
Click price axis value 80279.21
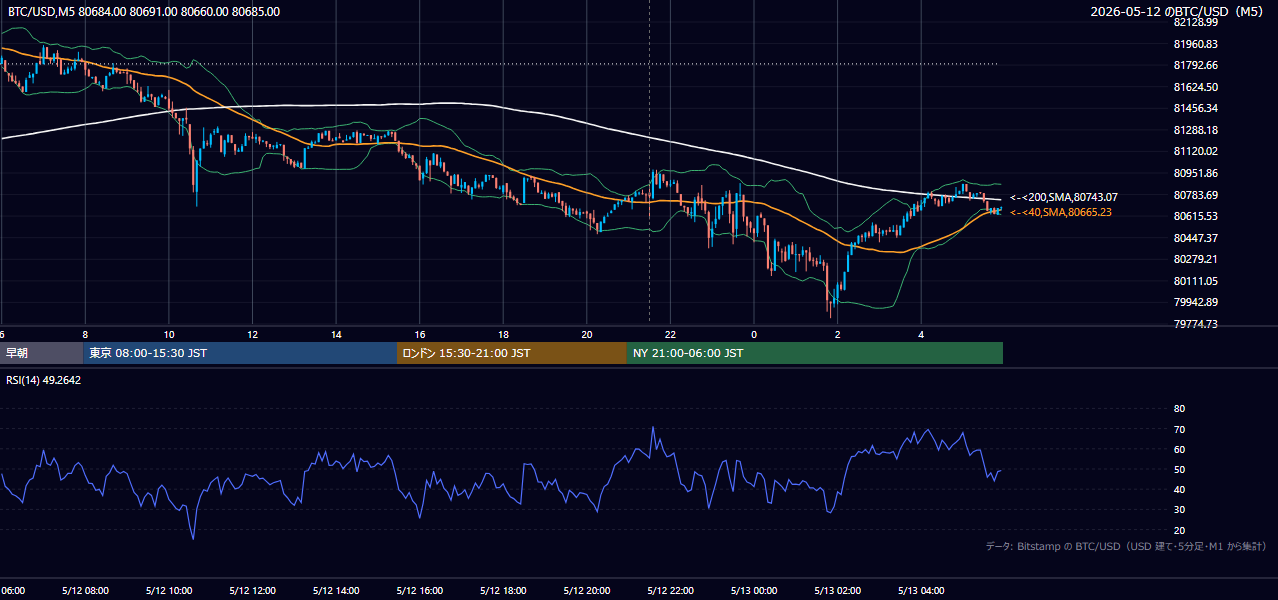tap(1195, 259)
